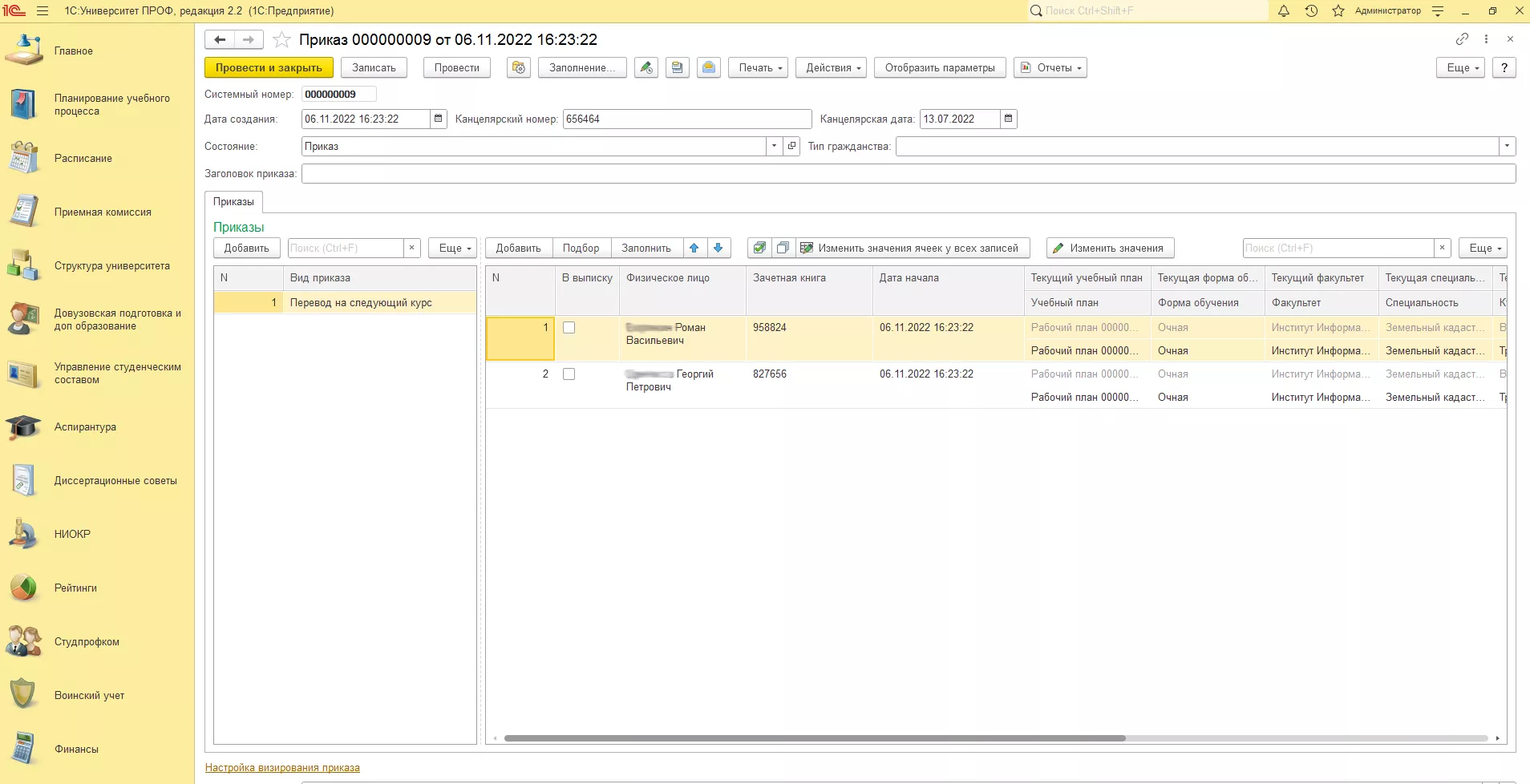1530x784 pixels.
Task: Click the Подбор button
Action: 581,249
